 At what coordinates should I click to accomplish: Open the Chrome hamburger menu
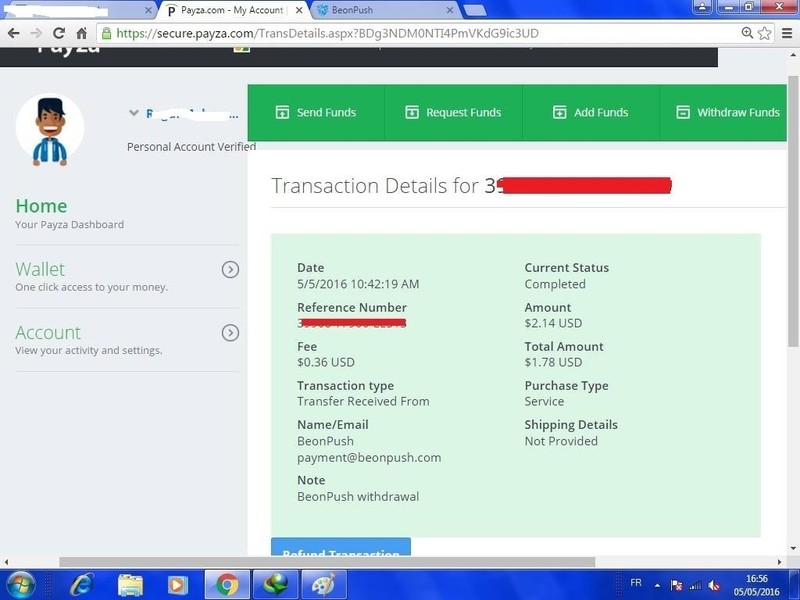pyautogui.click(x=787, y=33)
